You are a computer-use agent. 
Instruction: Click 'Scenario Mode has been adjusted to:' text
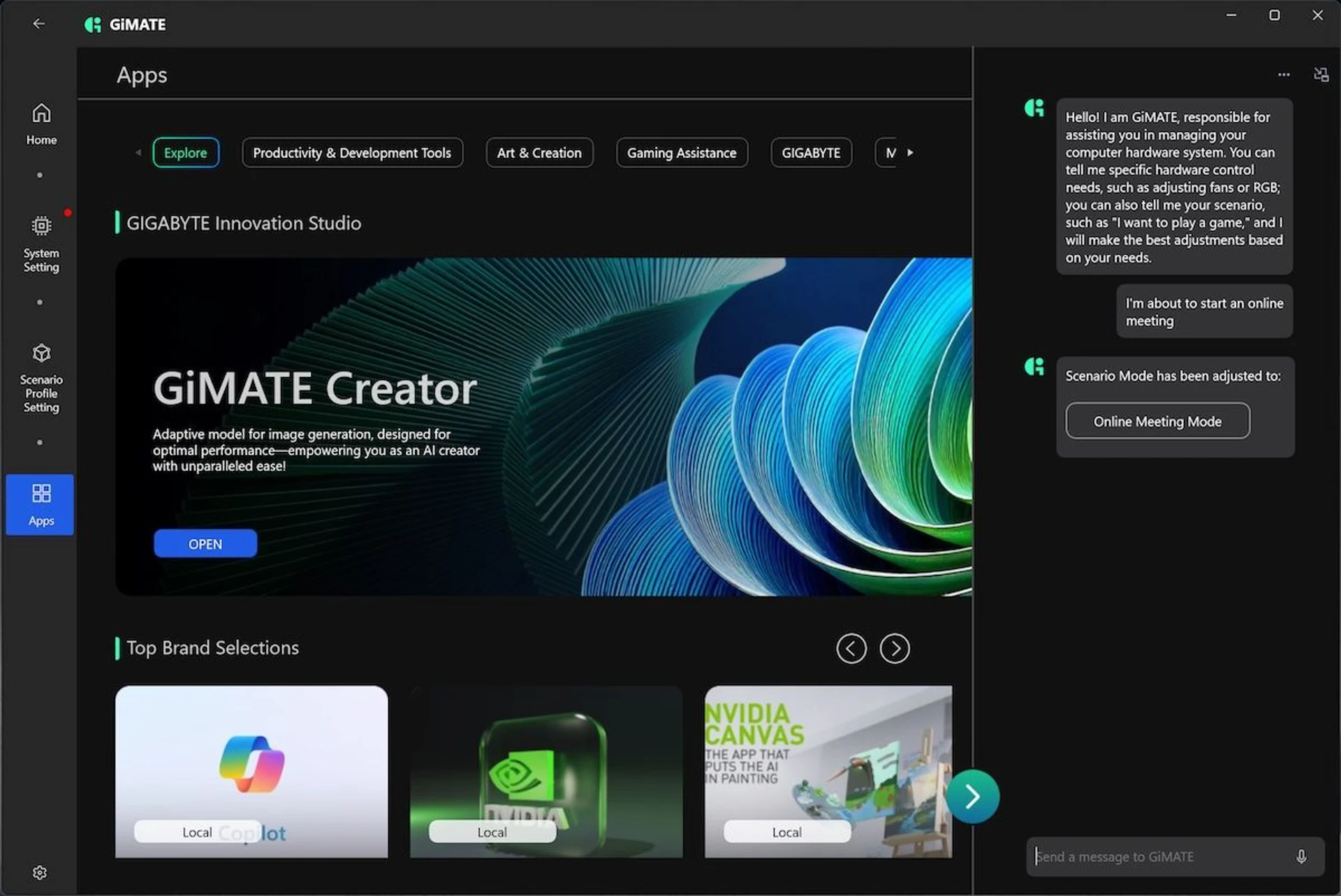point(1173,376)
